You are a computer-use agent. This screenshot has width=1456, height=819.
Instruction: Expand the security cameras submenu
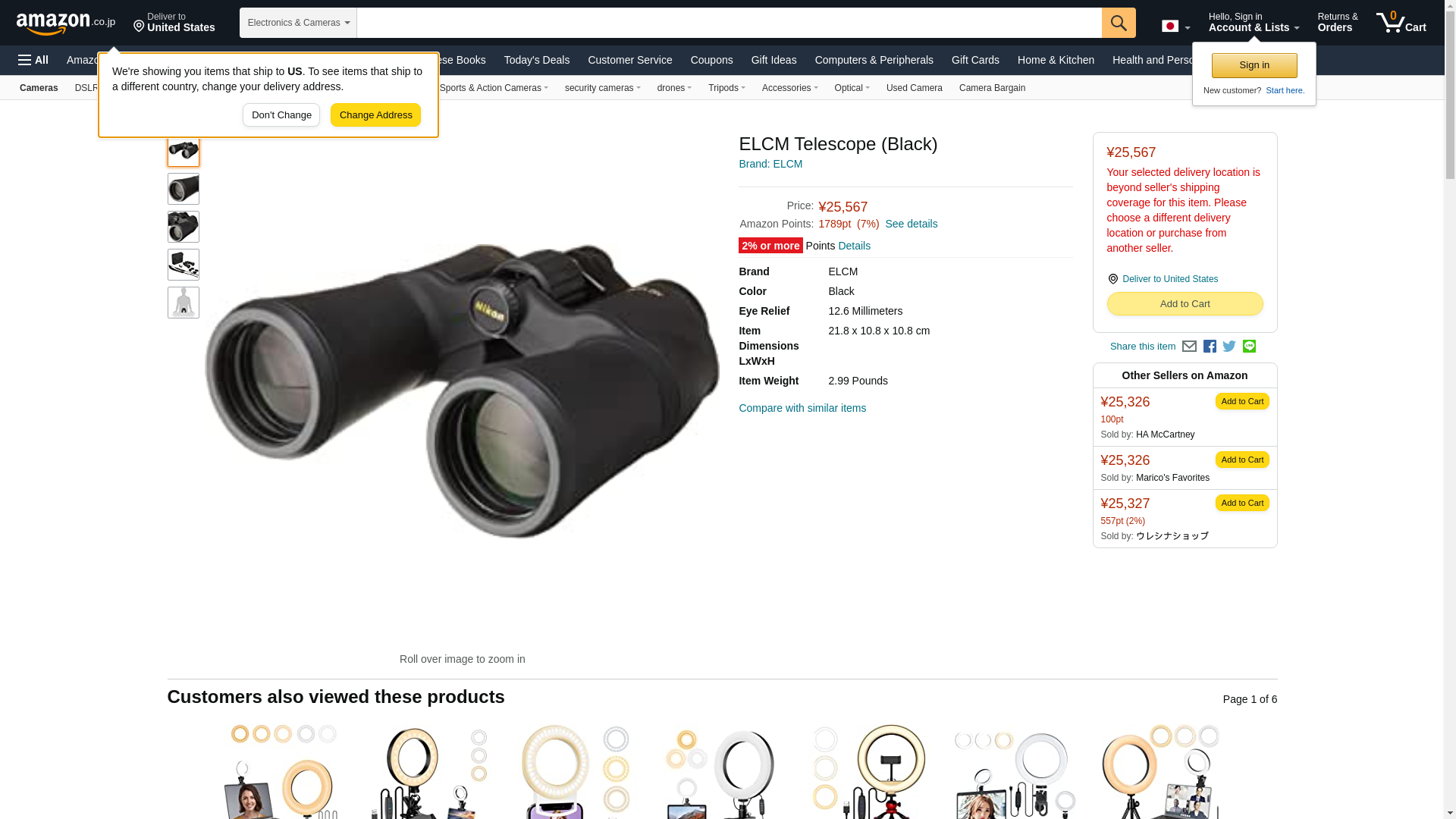[x=602, y=88]
